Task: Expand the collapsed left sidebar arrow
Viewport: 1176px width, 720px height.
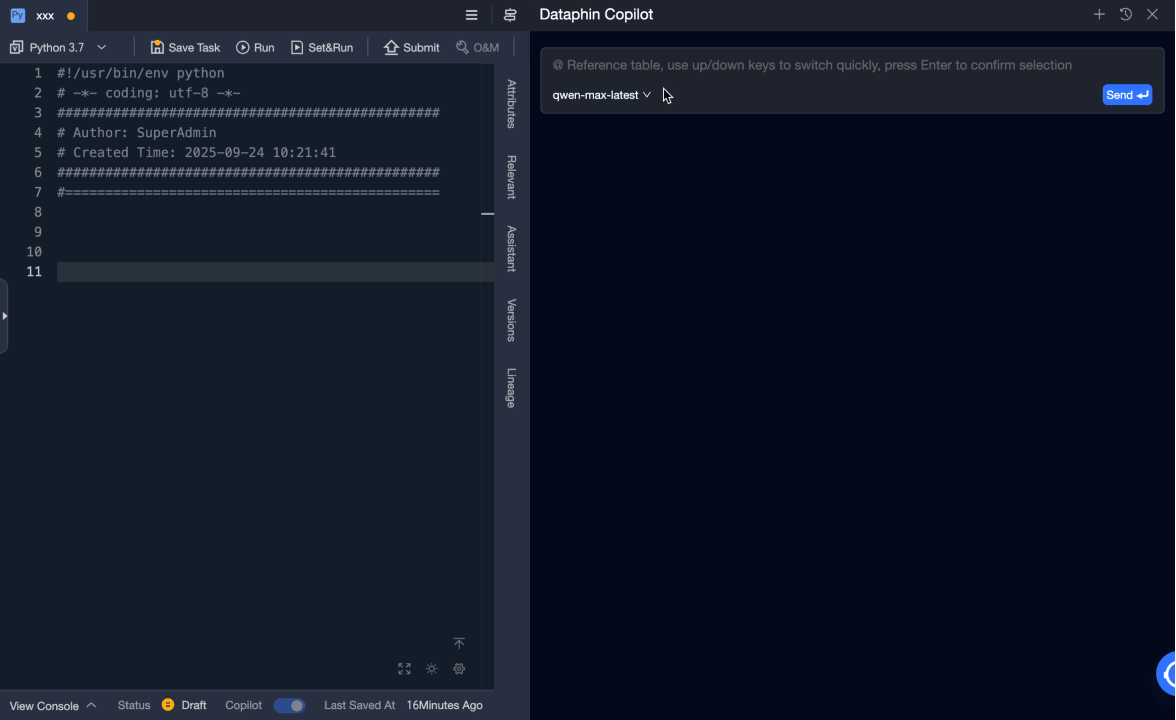Action: [4, 316]
